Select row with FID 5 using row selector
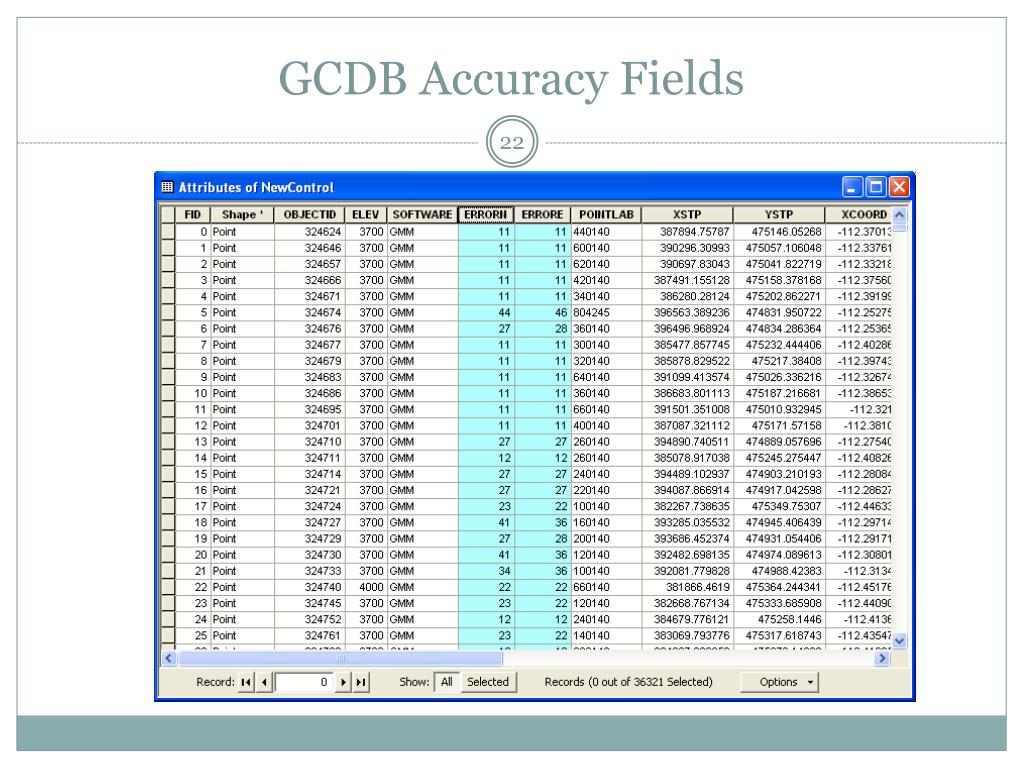Image resolution: width=1024 pixels, height=768 pixels. click(167, 310)
